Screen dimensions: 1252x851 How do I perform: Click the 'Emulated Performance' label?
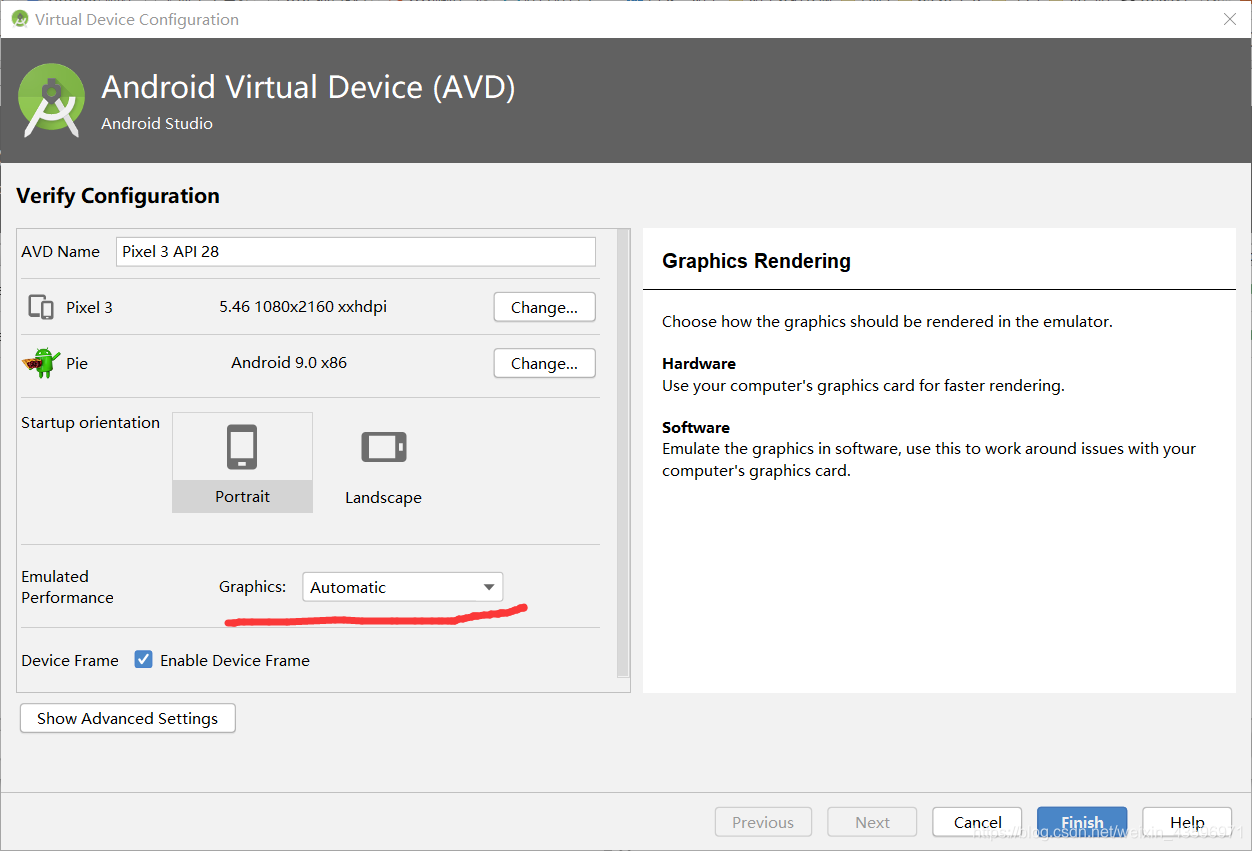click(x=67, y=587)
